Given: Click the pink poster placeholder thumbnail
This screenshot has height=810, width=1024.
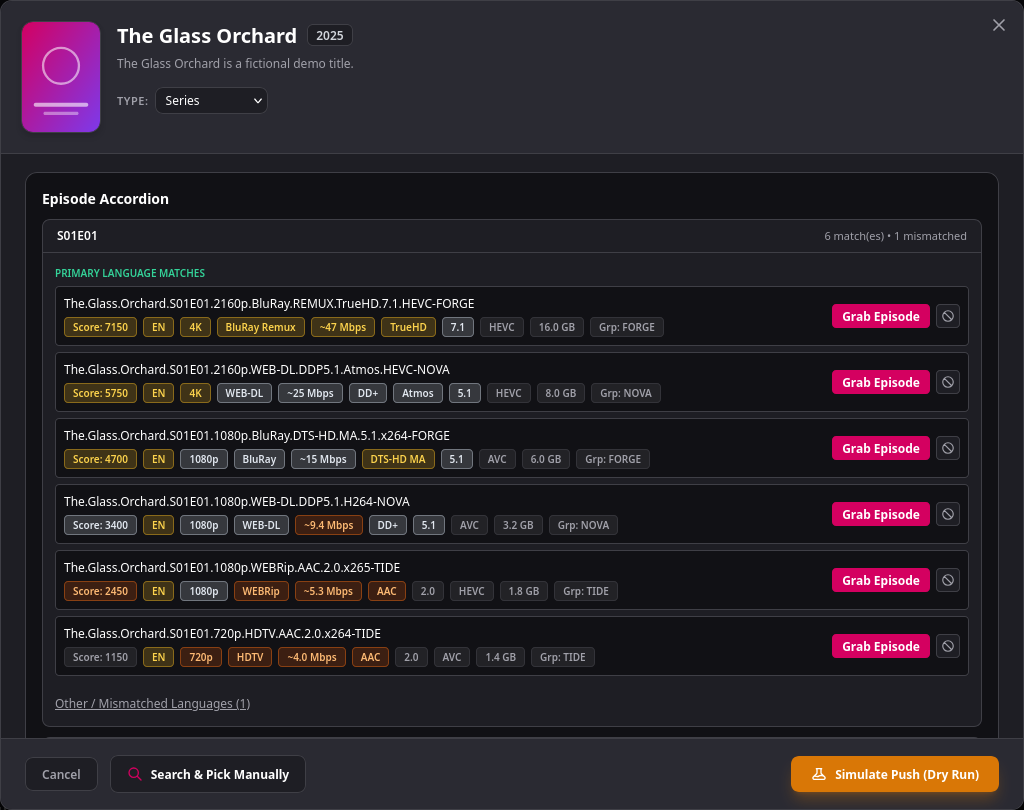Looking at the screenshot, I should click(61, 77).
